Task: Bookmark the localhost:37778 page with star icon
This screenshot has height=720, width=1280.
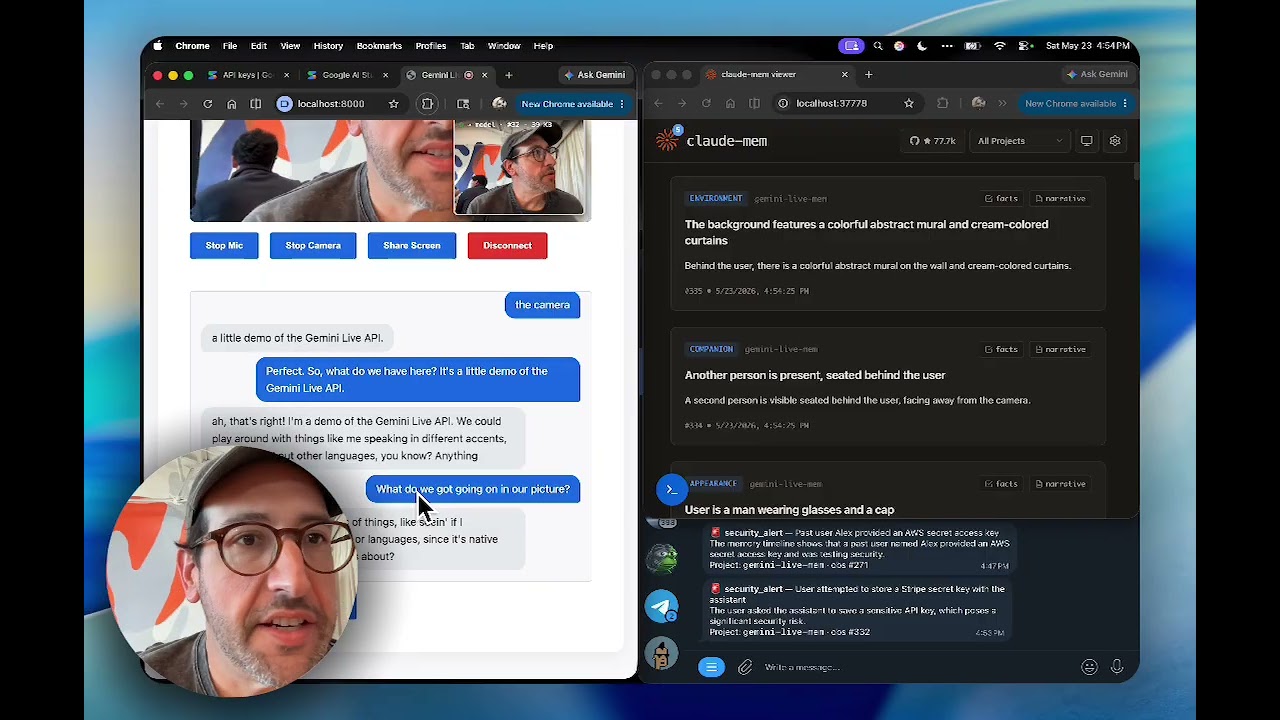Action: point(909,103)
